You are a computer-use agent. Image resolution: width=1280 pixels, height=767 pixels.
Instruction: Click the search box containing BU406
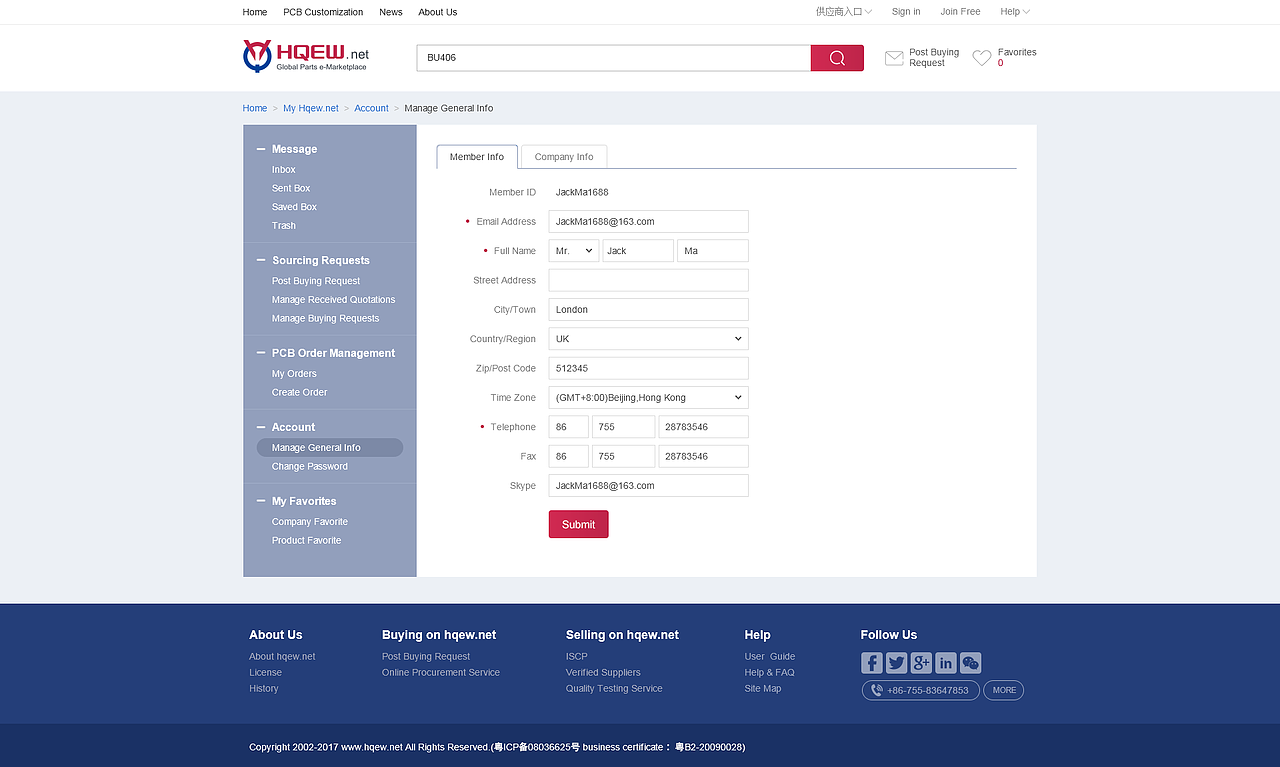pyautogui.click(x=614, y=58)
